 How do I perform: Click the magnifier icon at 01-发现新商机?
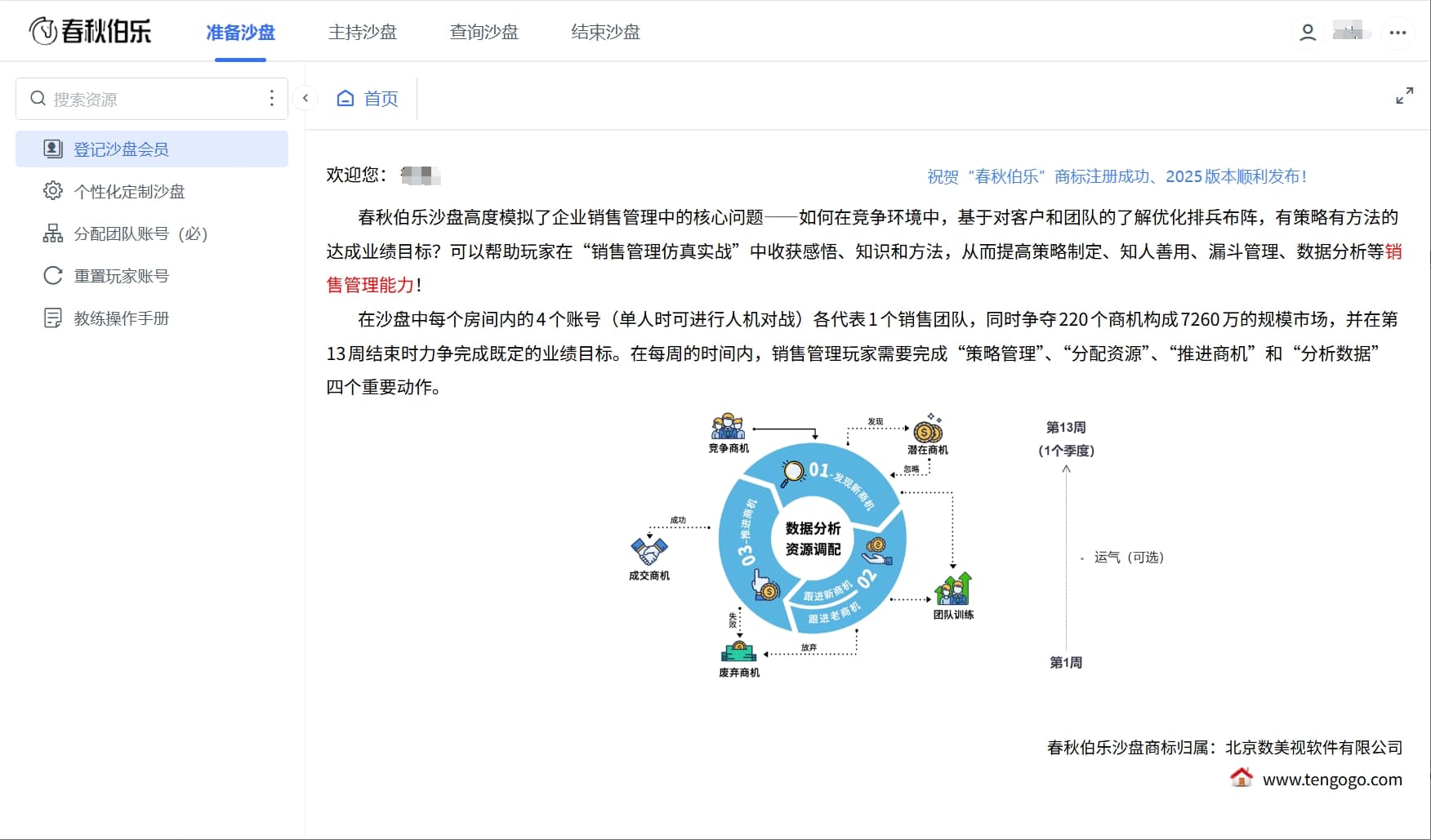coord(792,473)
